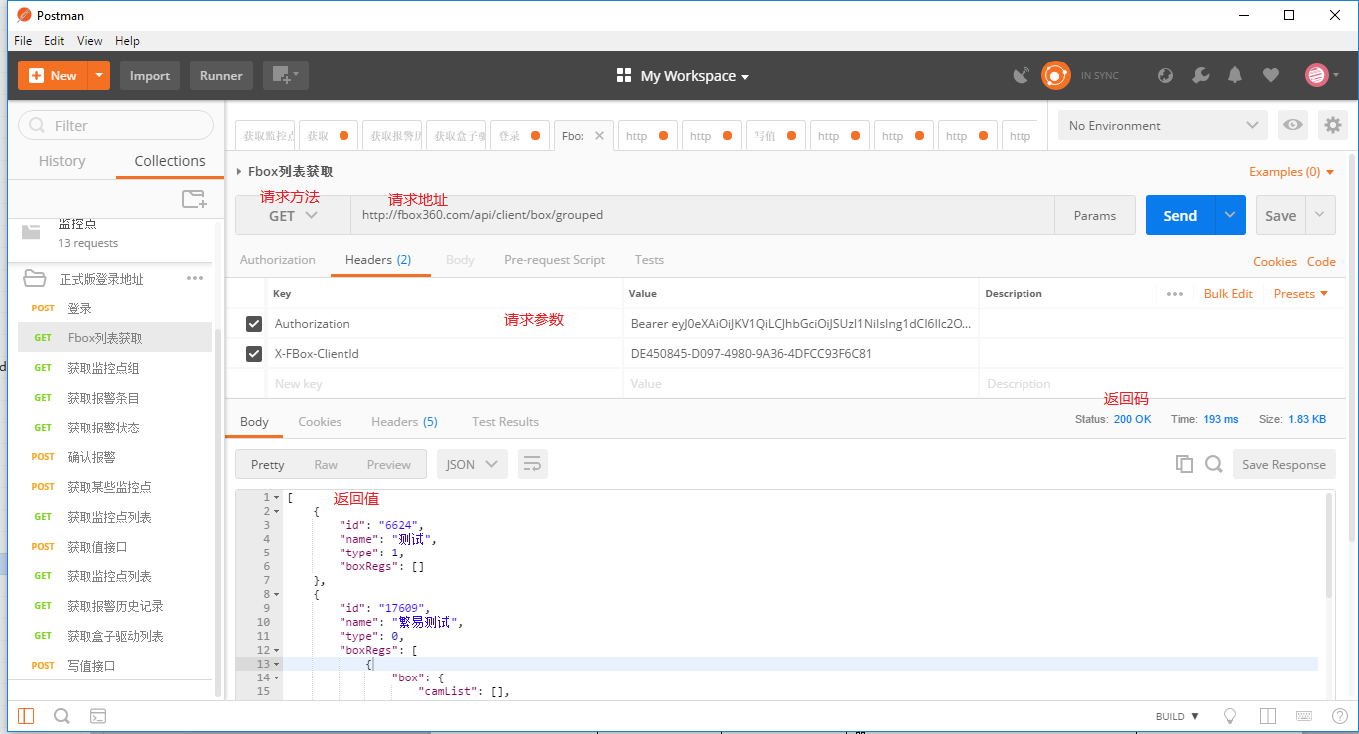1359x734 pixels.
Task: Click the notifications bell icon
Action: pos(1235,75)
